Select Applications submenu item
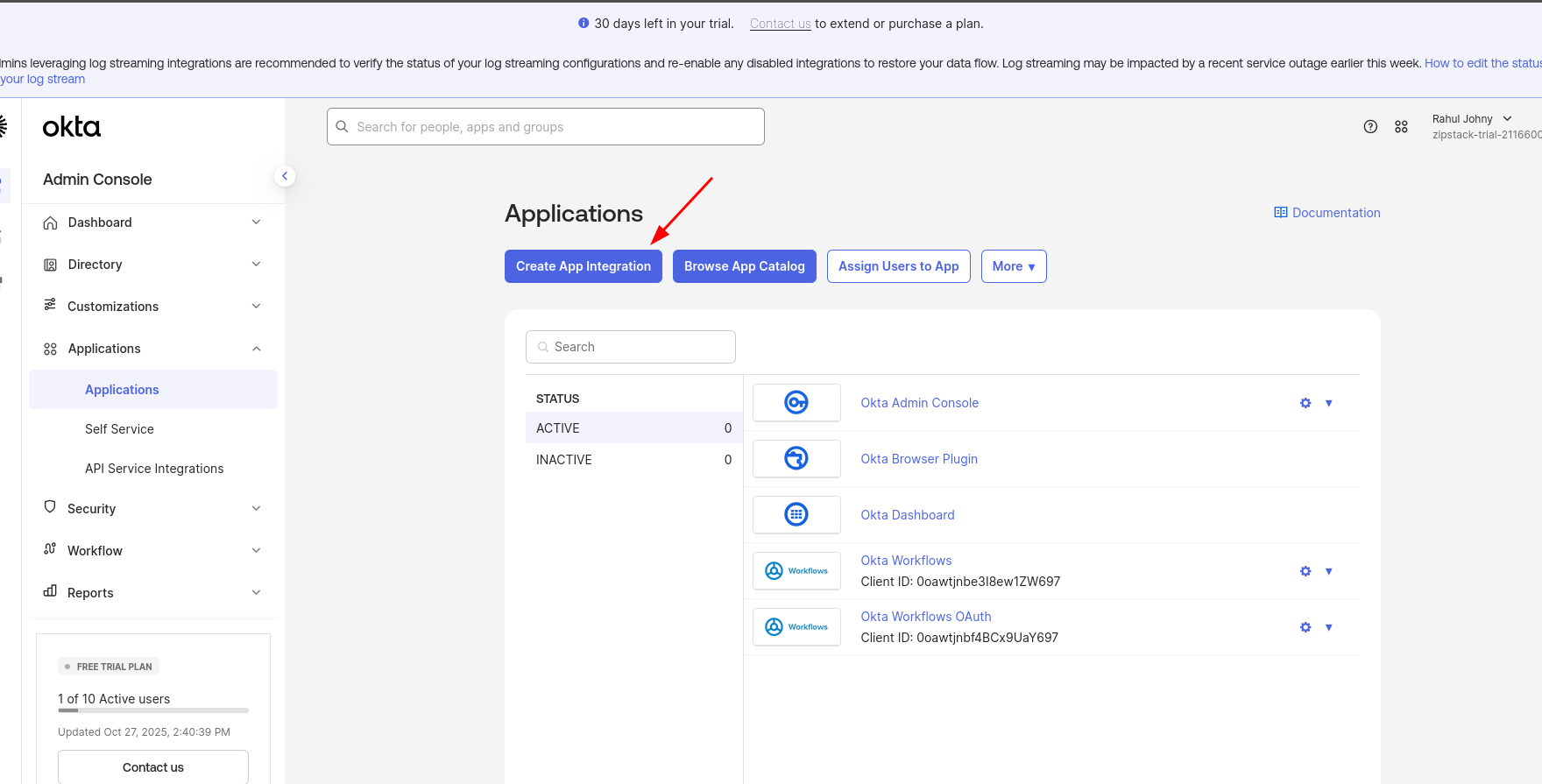 tap(153, 390)
